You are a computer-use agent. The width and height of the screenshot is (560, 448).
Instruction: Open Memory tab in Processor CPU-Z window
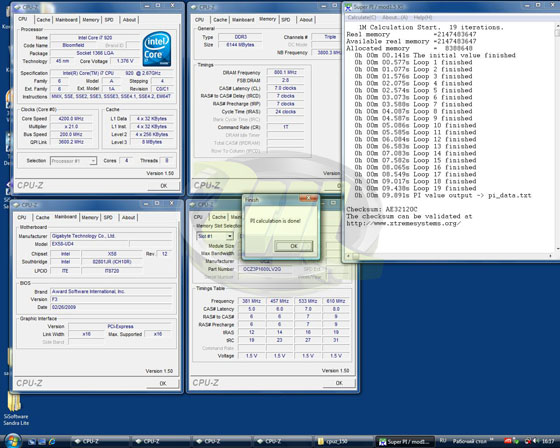coord(91,20)
